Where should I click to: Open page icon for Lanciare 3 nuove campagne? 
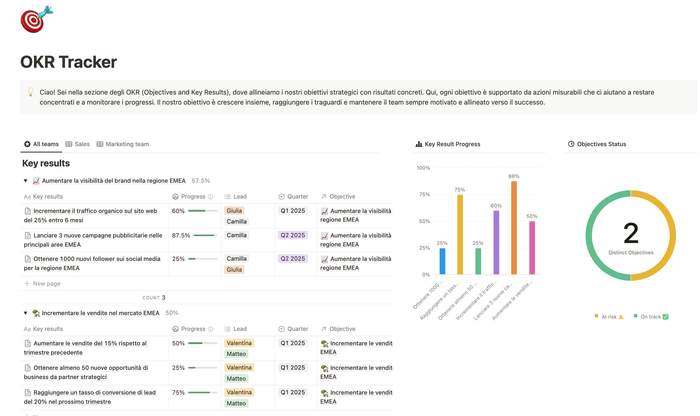point(27,236)
